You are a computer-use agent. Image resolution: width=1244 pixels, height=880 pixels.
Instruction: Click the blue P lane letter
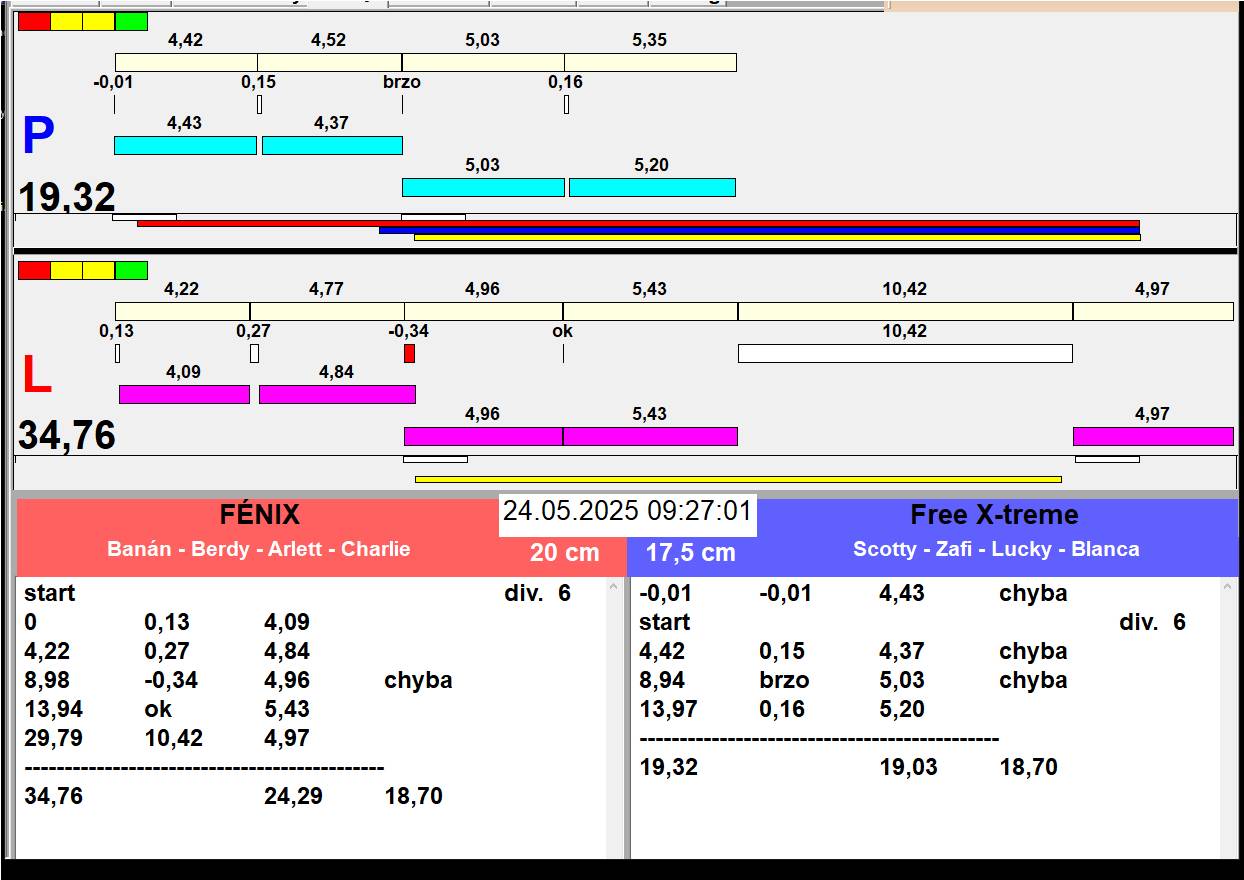(38, 137)
